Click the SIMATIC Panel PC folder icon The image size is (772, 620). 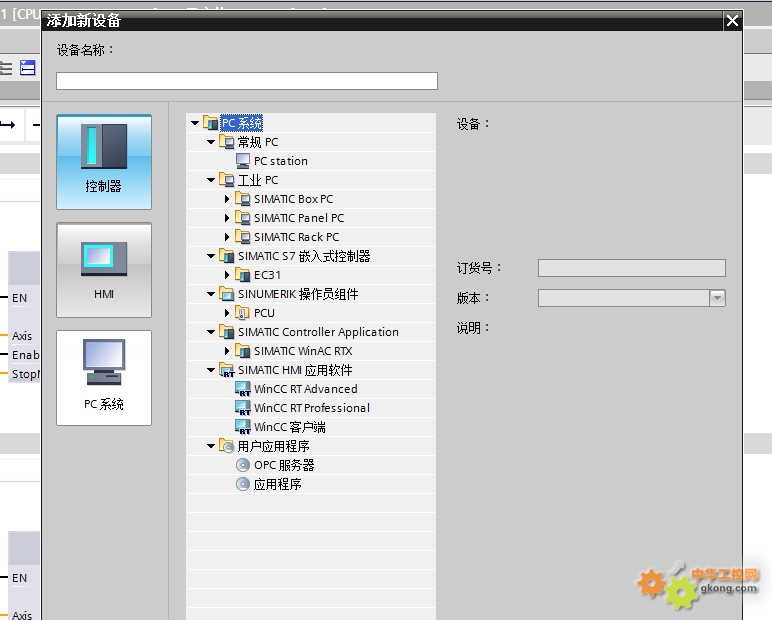(x=243, y=218)
